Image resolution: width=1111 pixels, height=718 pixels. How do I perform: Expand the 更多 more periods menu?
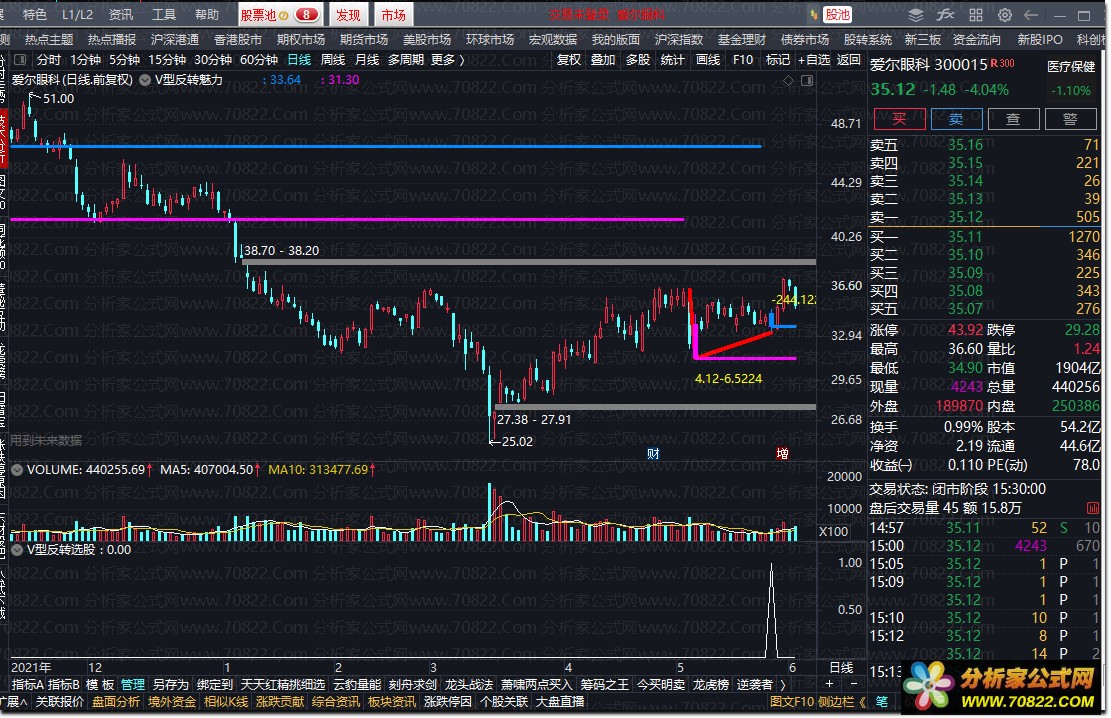click(x=446, y=60)
